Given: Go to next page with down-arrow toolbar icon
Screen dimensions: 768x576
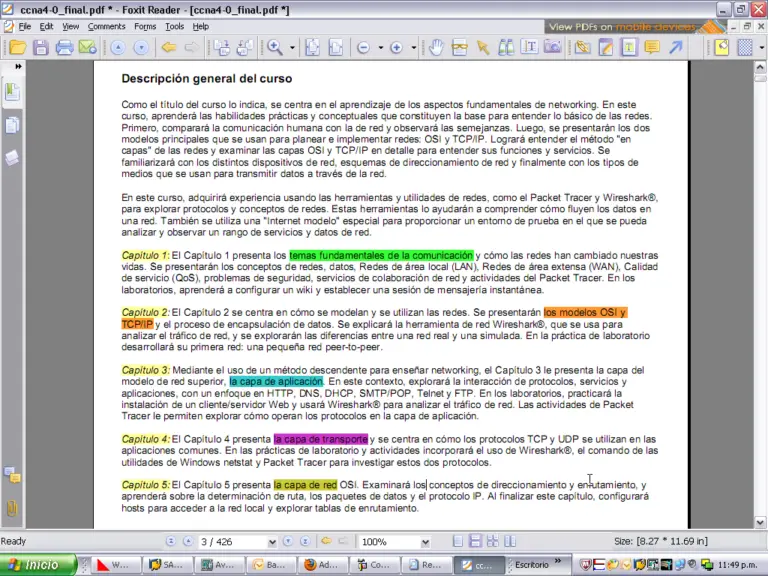Looking at the screenshot, I should tap(141, 48).
